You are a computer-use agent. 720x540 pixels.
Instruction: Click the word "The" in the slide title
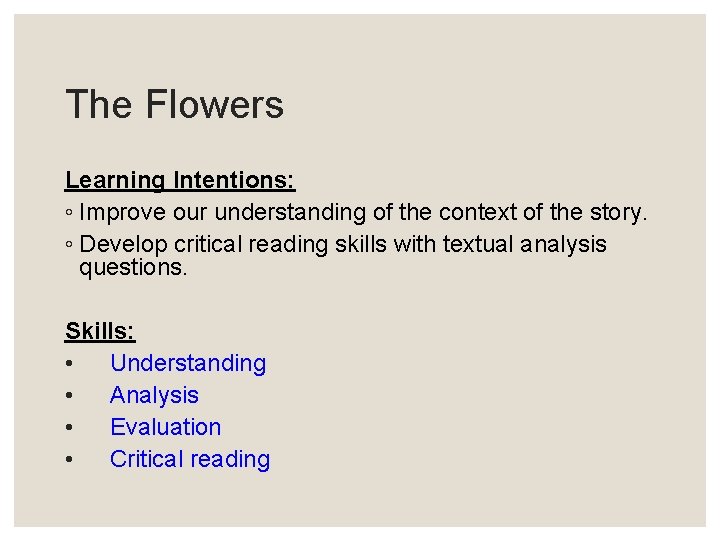pyautogui.click(x=99, y=104)
